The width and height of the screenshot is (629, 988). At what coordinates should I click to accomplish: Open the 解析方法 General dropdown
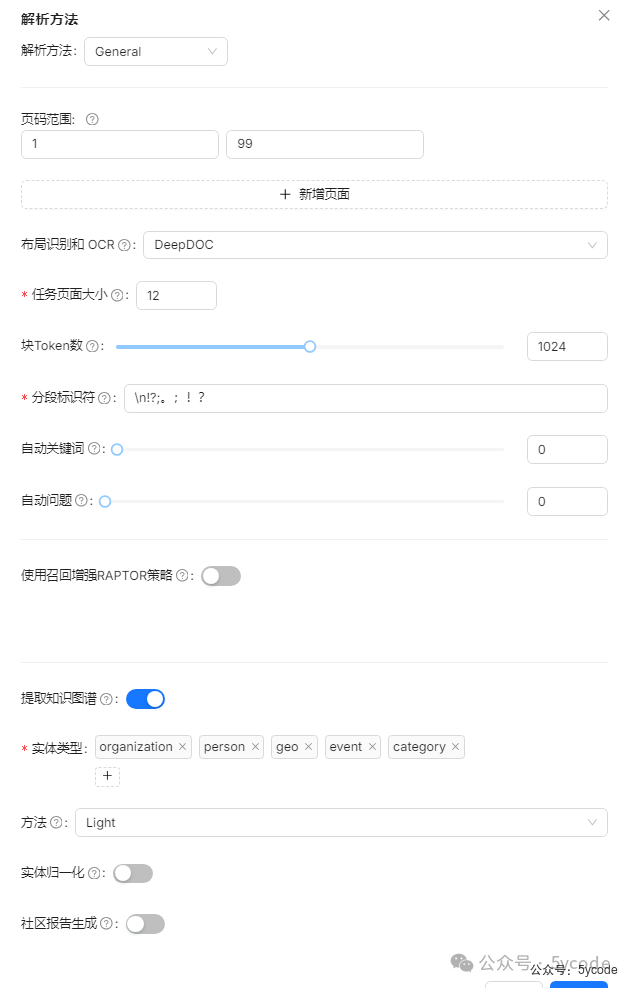click(x=155, y=51)
